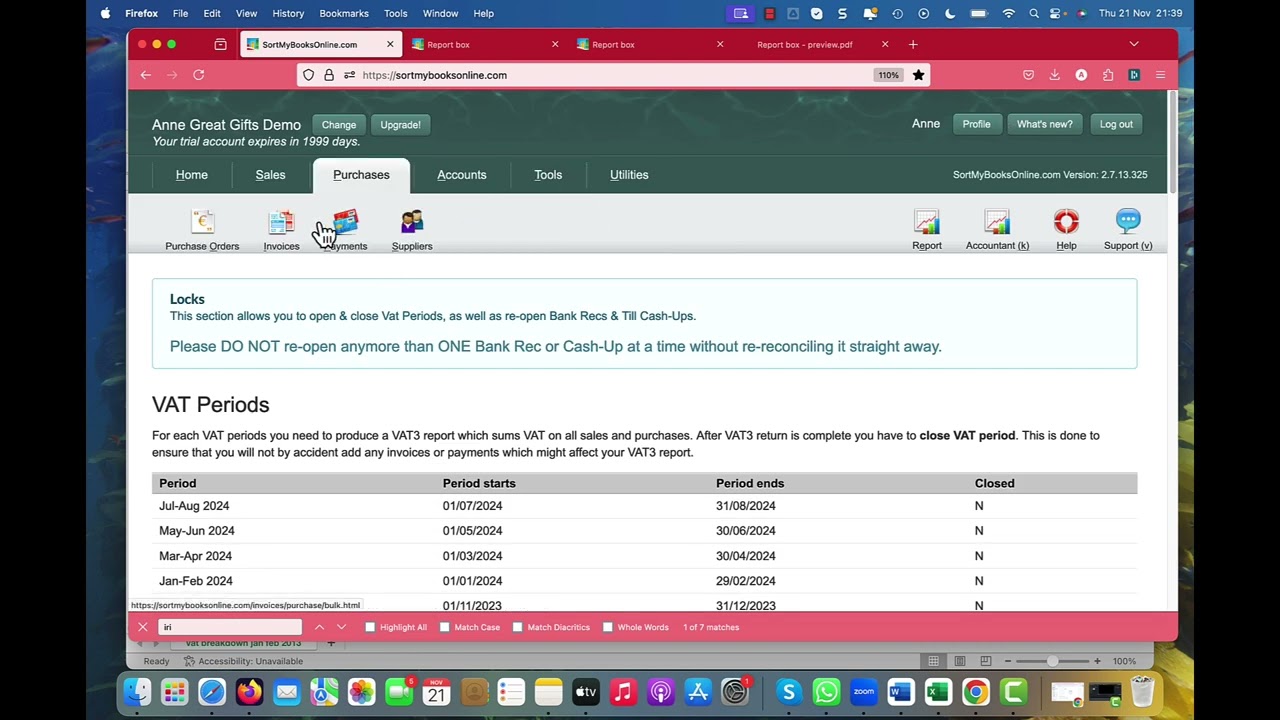Open Firefox account avatar icon
The height and width of the screenshot is (720, 1280).
[1081, 75]
